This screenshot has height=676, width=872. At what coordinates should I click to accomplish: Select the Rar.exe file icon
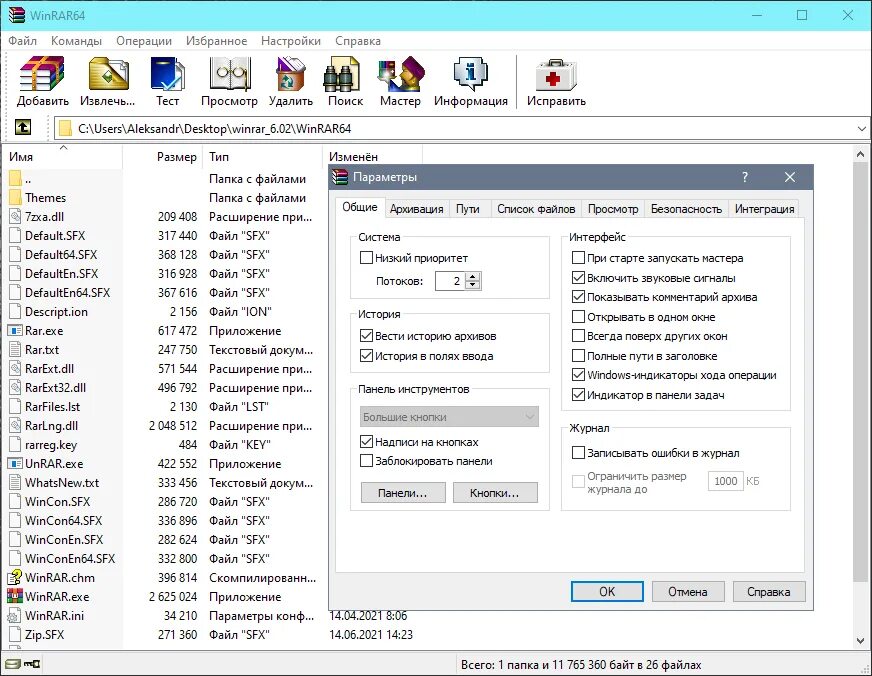tap(15, 331)
